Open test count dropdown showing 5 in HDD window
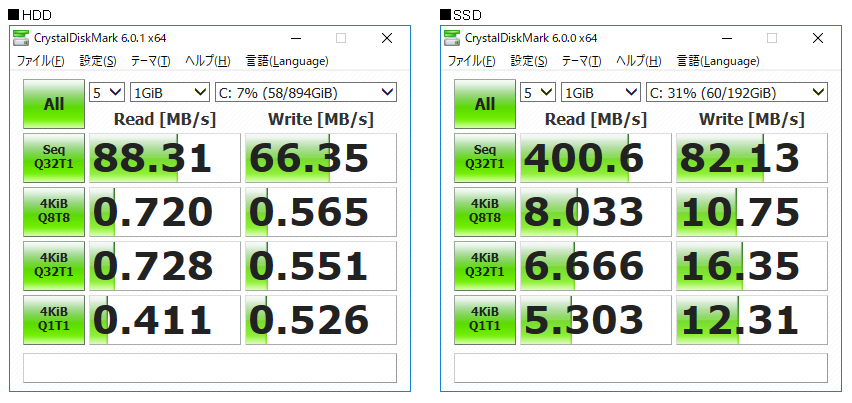Image resolution: width=852 pixels, height=403 pixels. point(107,92)
